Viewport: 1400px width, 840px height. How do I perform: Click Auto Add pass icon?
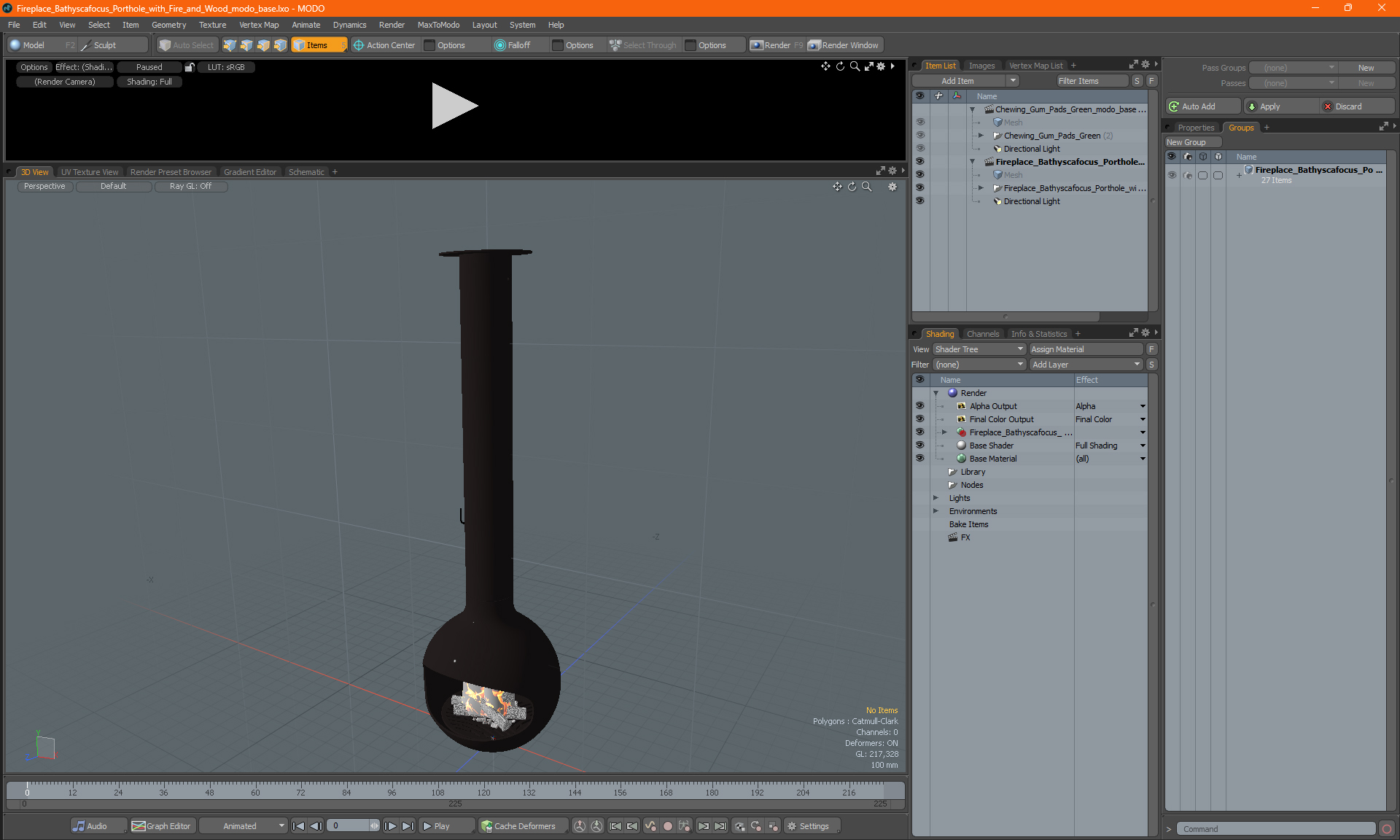pyautogui.click(x=1174, y=106)
